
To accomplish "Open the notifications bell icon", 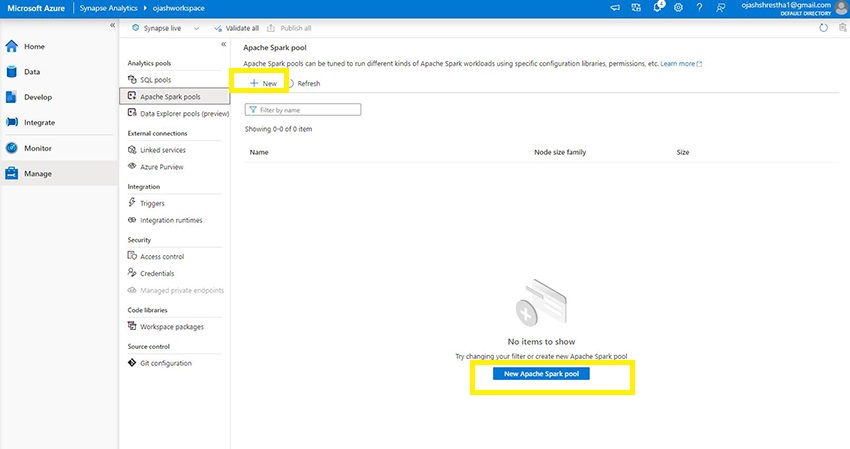I will (658, 8).
